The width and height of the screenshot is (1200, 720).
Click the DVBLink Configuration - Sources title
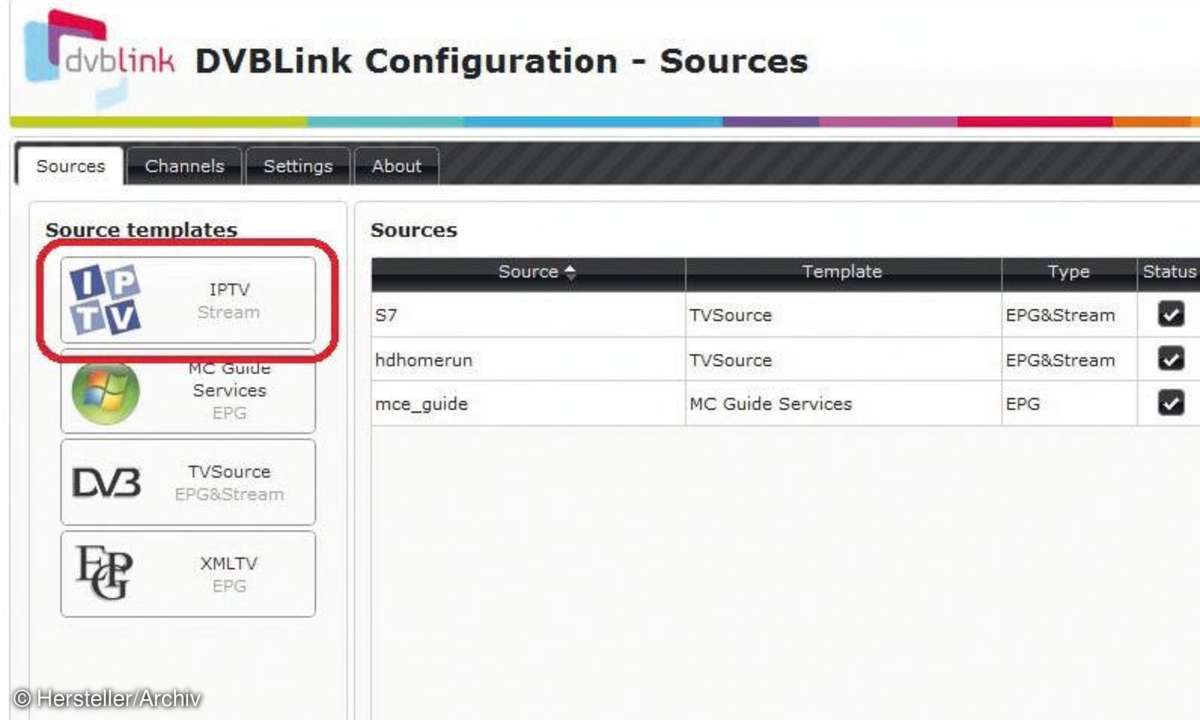[x=501, y=62]
